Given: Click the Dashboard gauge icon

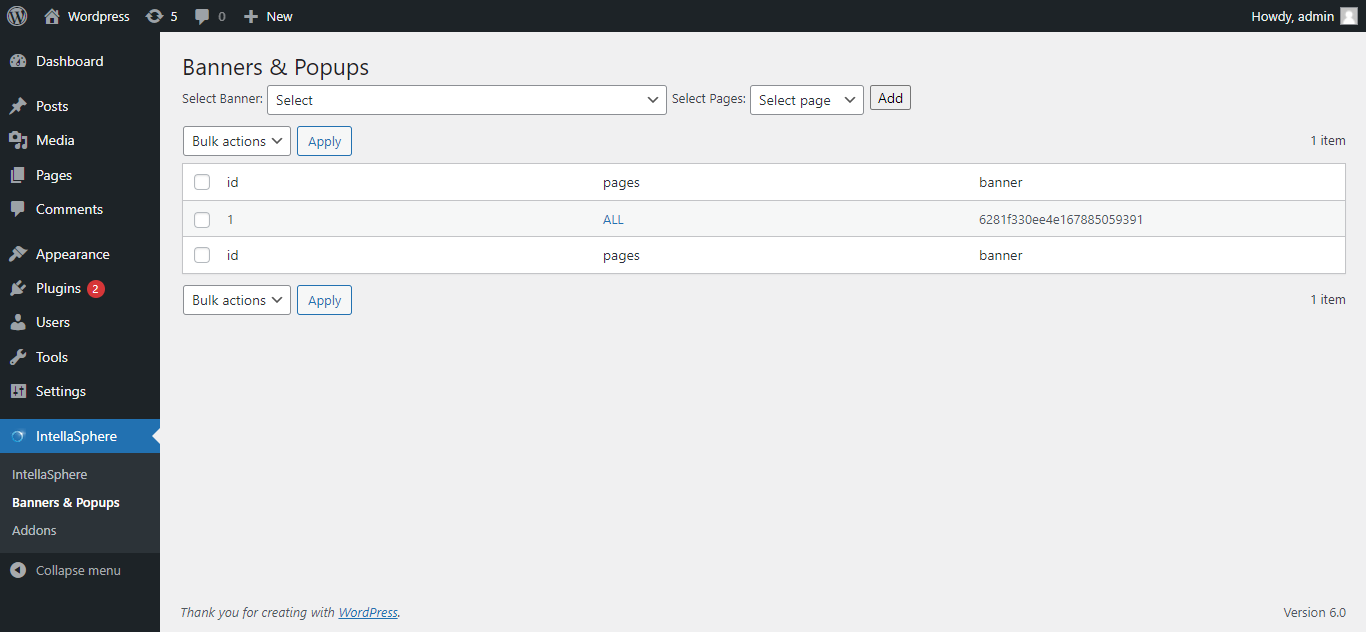Looking at the screenshot, I should click(x=18, y=61).
